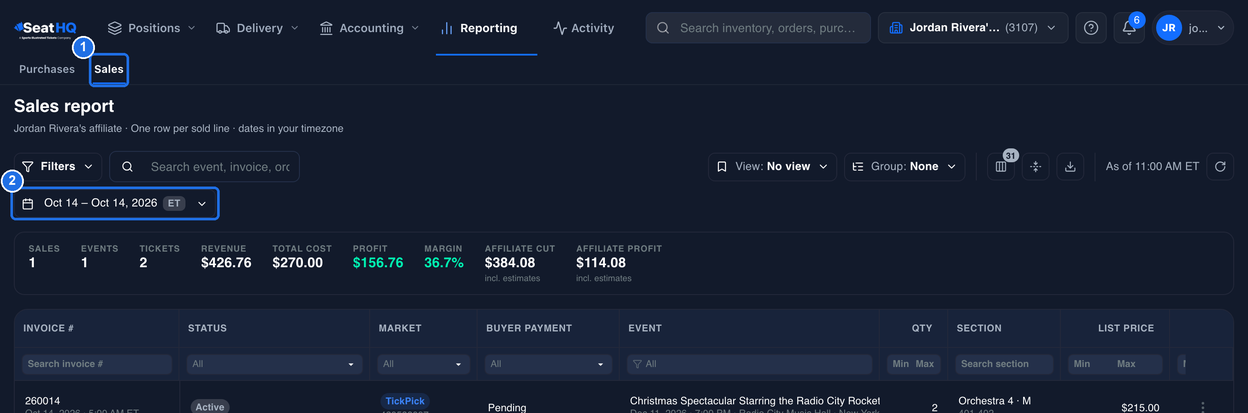1248x413 pixels.
Task: Open the Group: None dropdown
Action: [x=904, y=166]
